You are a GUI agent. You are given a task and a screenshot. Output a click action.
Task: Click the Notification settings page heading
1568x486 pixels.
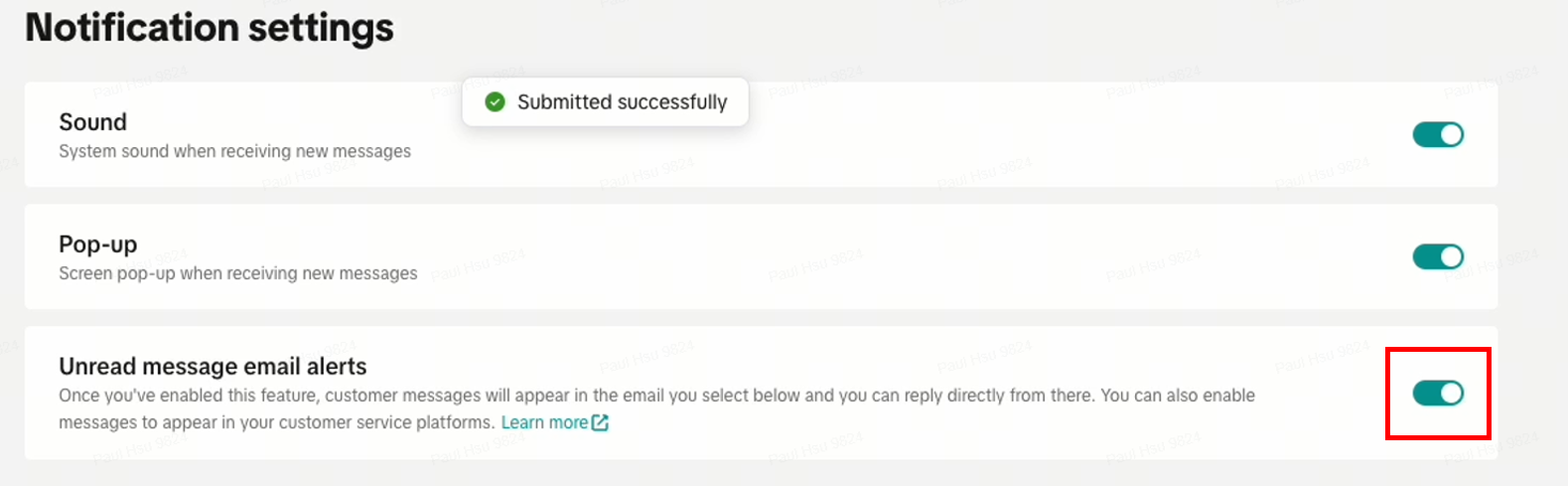(x=210, y=28)
